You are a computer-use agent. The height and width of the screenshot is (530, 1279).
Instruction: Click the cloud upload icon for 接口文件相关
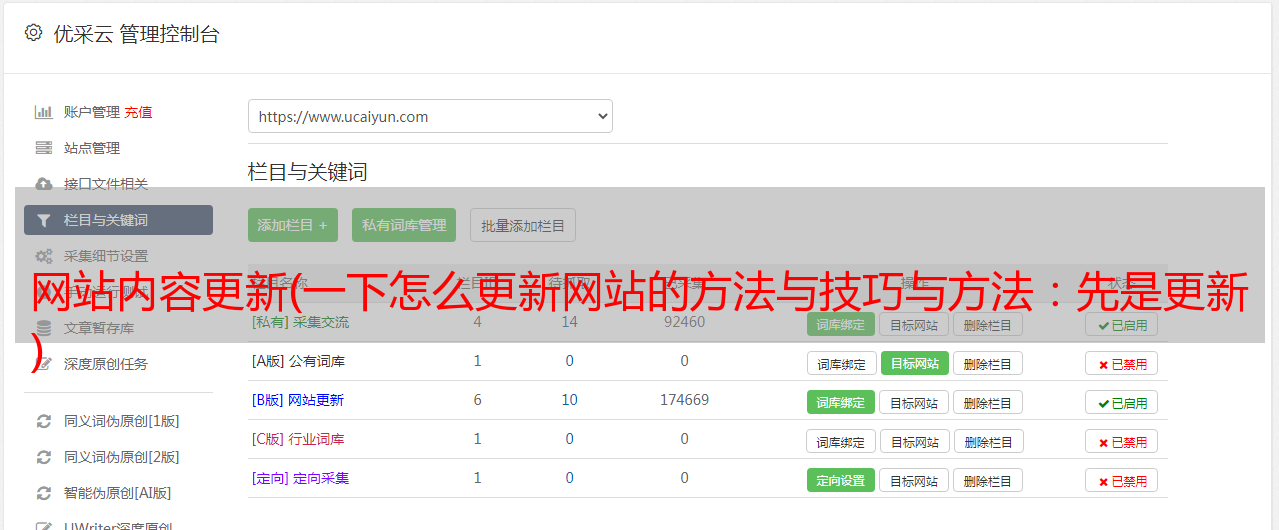tap(43, 184)
